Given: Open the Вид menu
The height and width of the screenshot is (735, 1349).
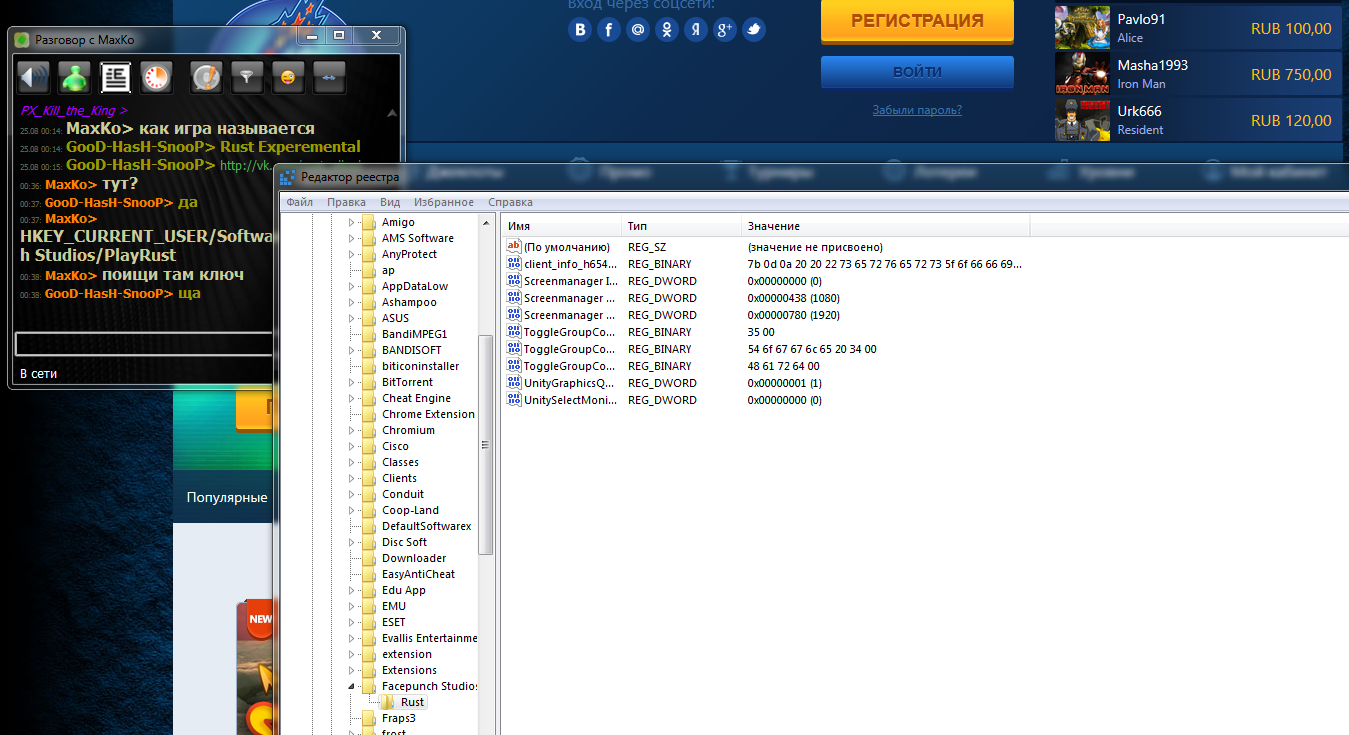Looking at the screenshot, I should point(390,202).
